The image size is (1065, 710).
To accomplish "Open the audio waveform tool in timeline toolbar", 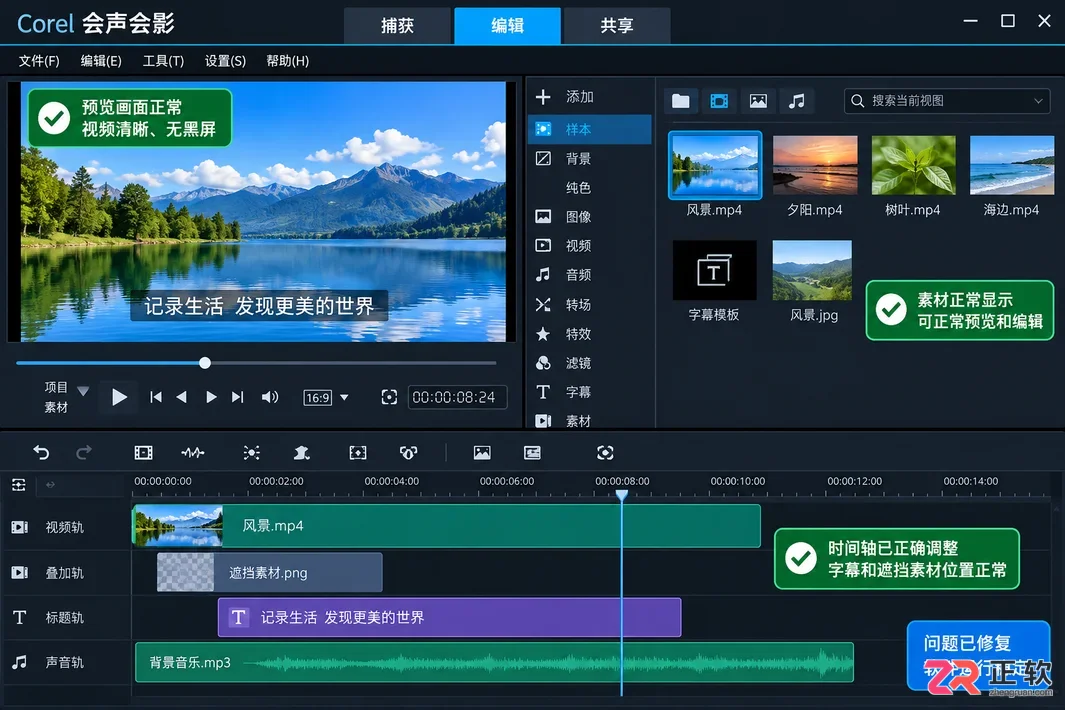I will [x=193, y=452].
